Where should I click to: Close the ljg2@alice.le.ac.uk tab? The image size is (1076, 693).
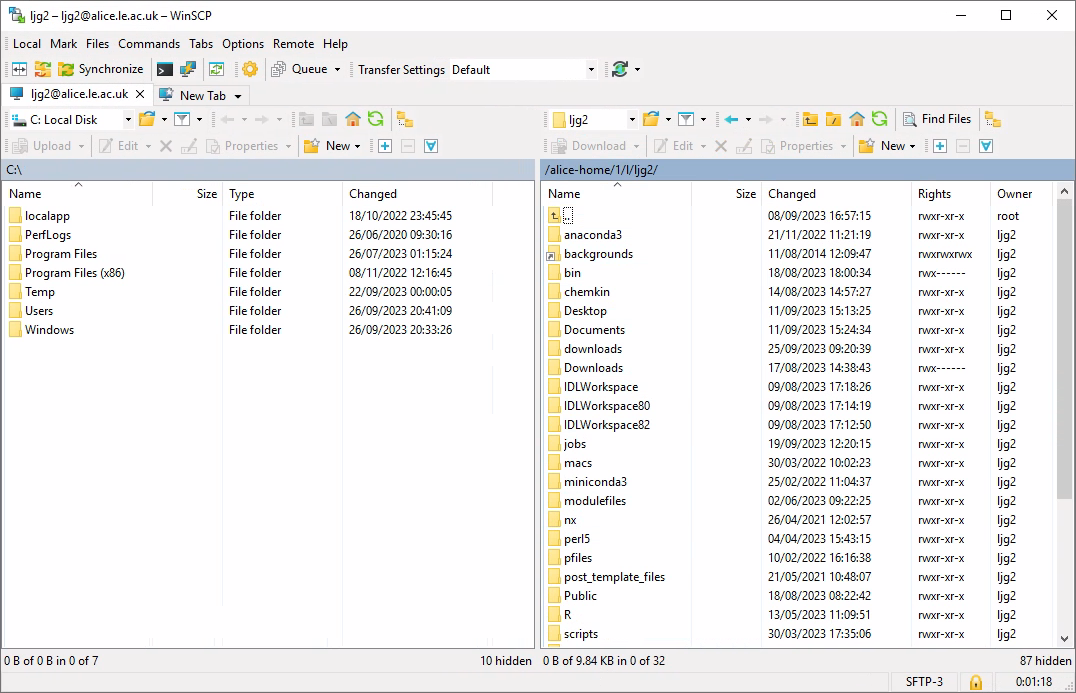coord(140,94)
